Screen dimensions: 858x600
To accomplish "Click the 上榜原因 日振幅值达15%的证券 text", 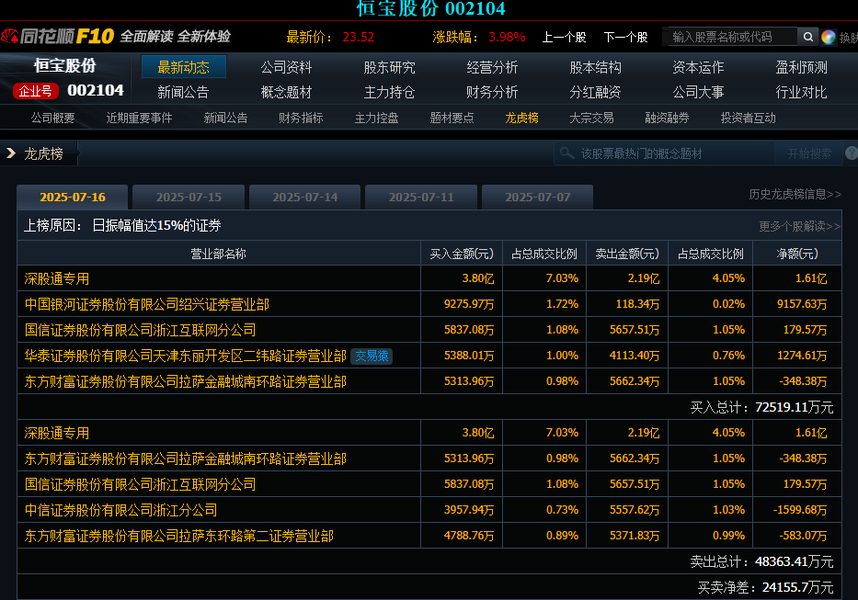I will click(123, 226).
